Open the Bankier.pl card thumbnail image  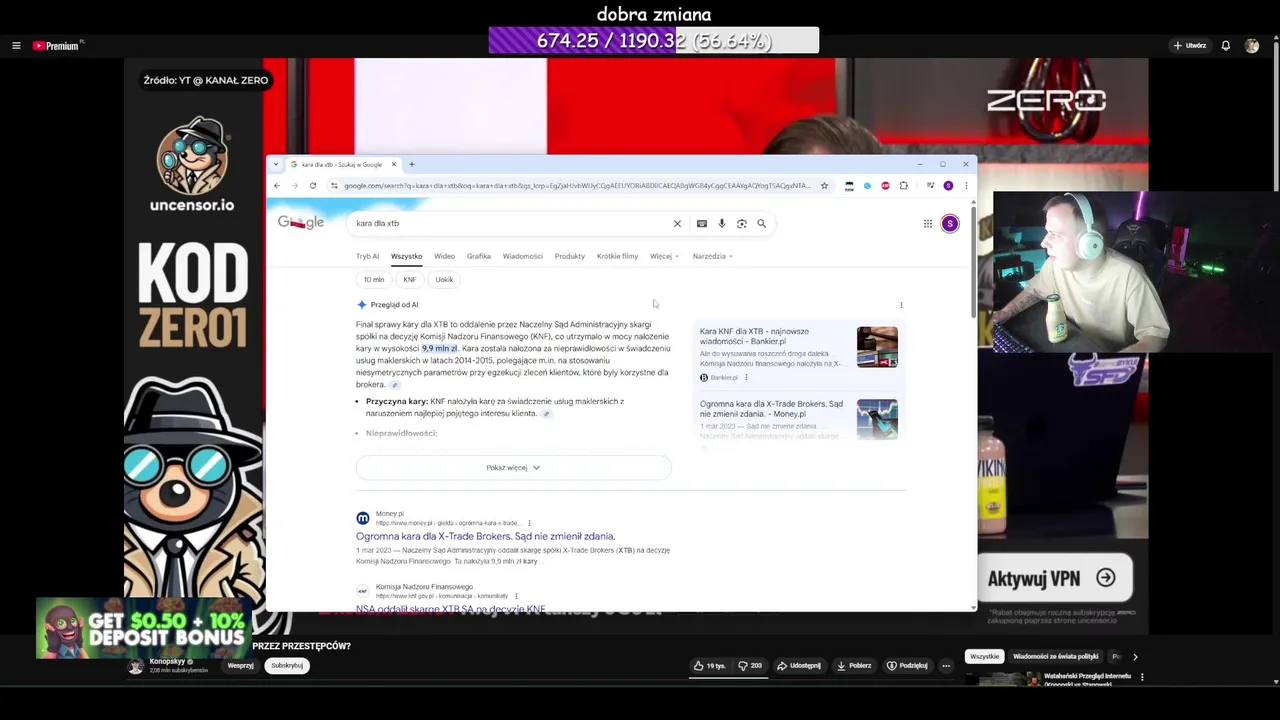(x=877, y=347)
